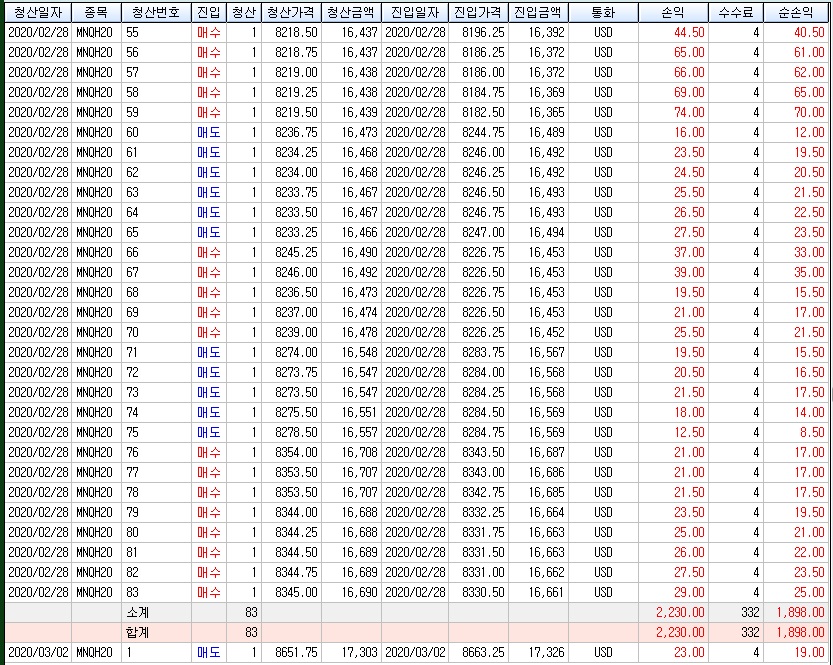Click the 종목 column header
Screen dimensions: 833x665
click(x=96, y=12)
